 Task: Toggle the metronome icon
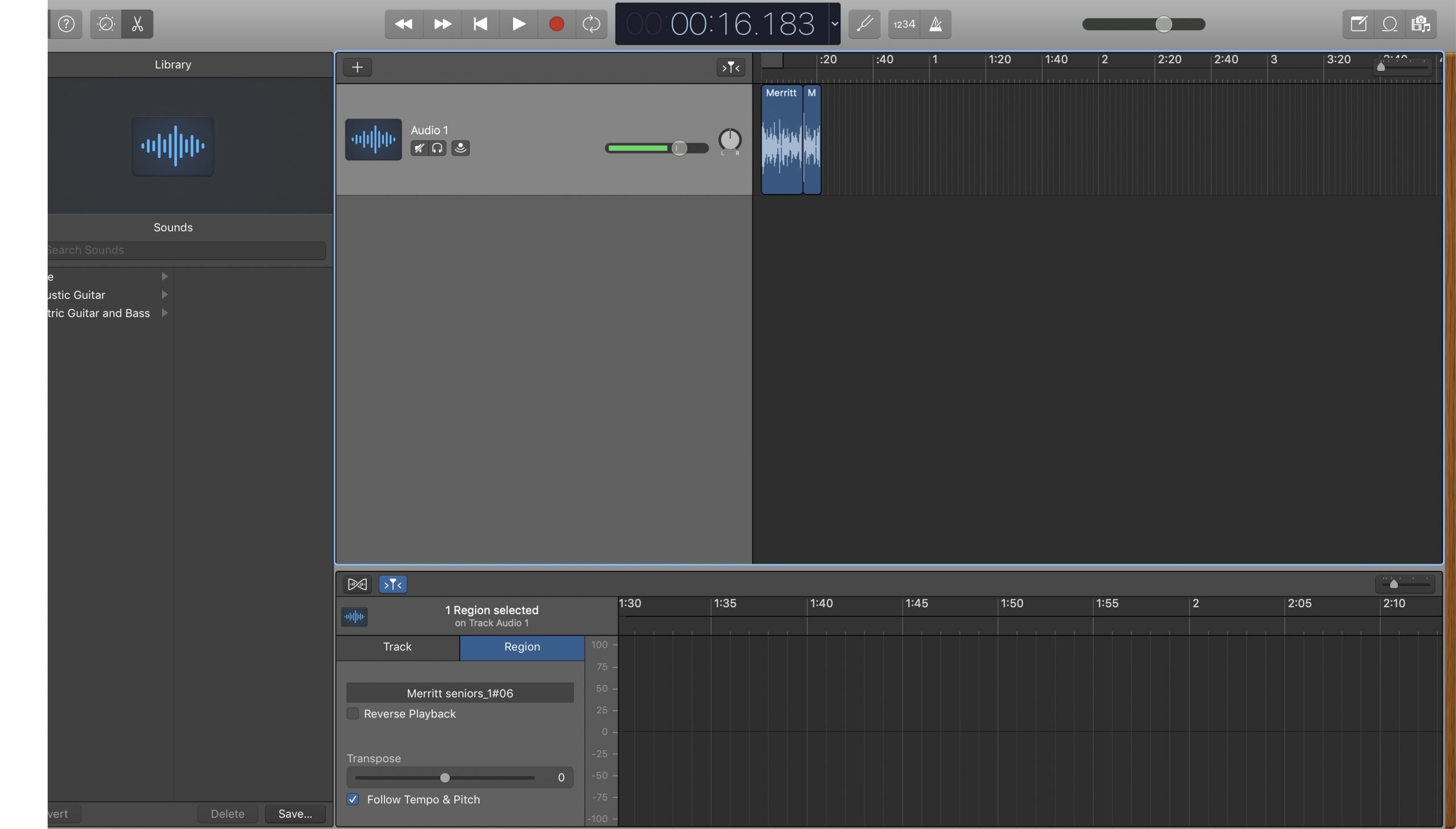click(936, 24)
